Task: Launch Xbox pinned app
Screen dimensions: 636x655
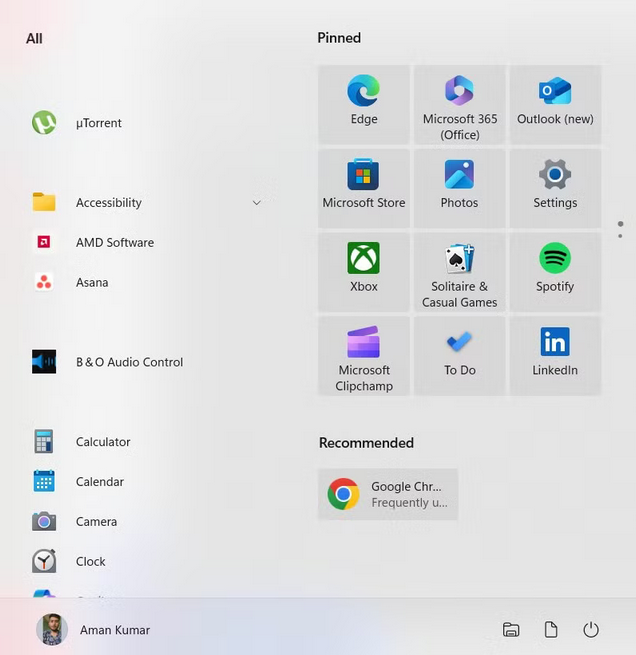Action: pyautogui.click(x=364, y=272)
